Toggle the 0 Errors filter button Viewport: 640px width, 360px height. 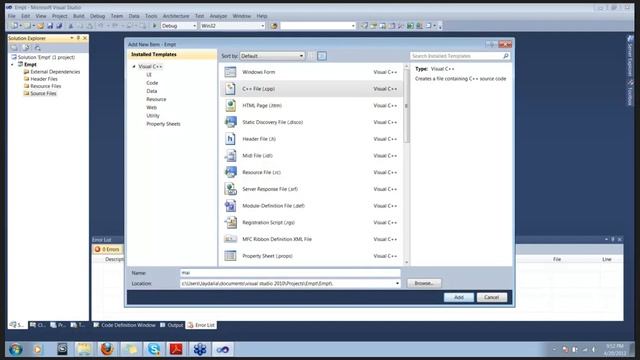(107, 249)
